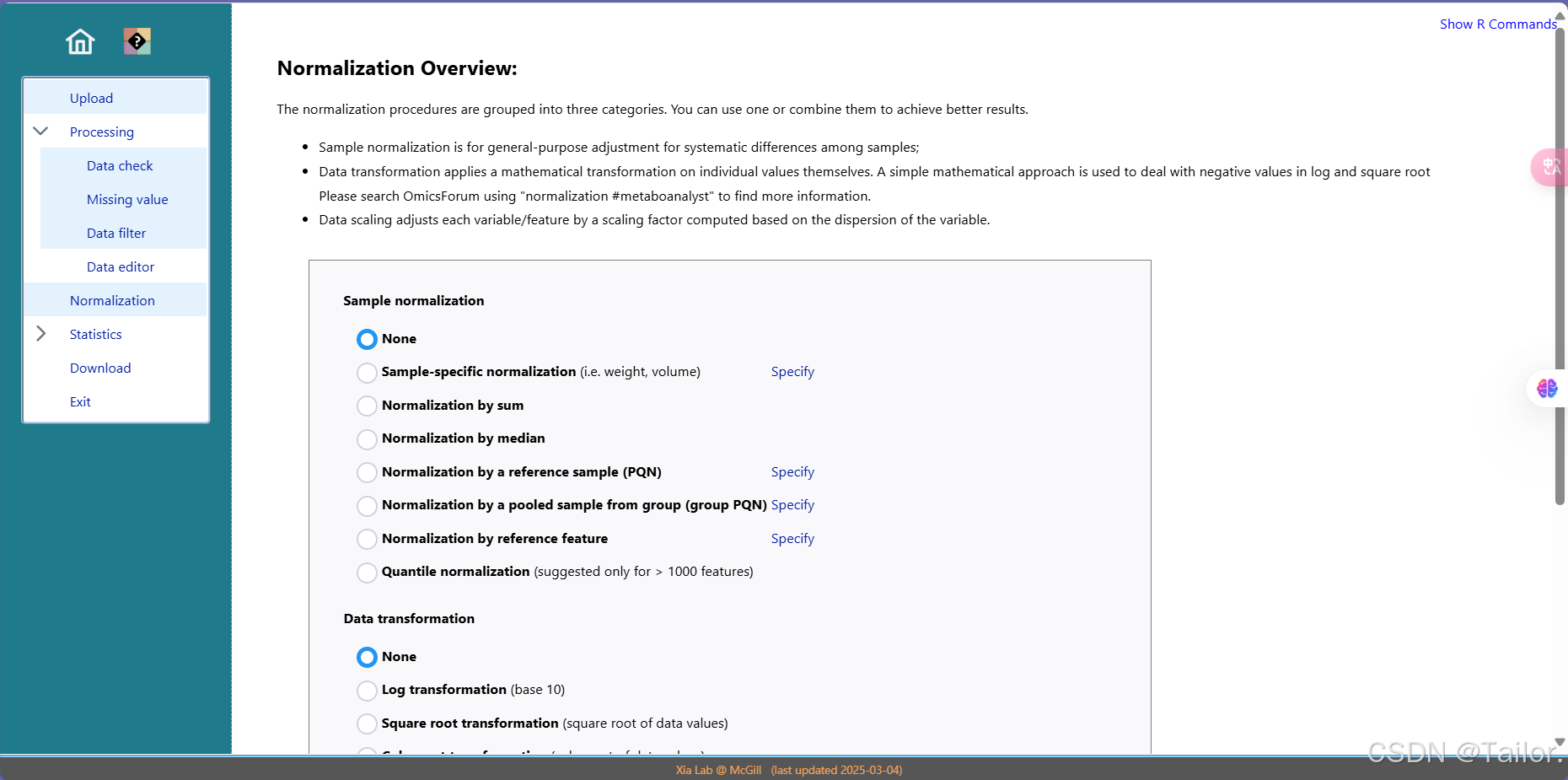The width and height of the screenshot is (1568, 780).
Task: Select None for sample normalization
Action: tap(367, 339)
